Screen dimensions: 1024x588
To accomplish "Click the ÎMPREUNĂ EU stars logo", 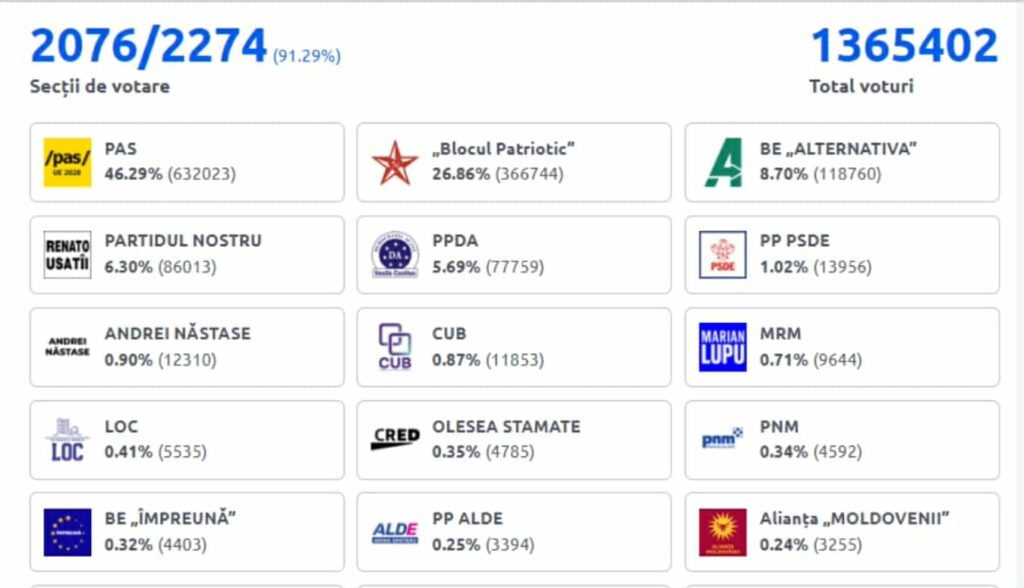I will click(67, 532).
